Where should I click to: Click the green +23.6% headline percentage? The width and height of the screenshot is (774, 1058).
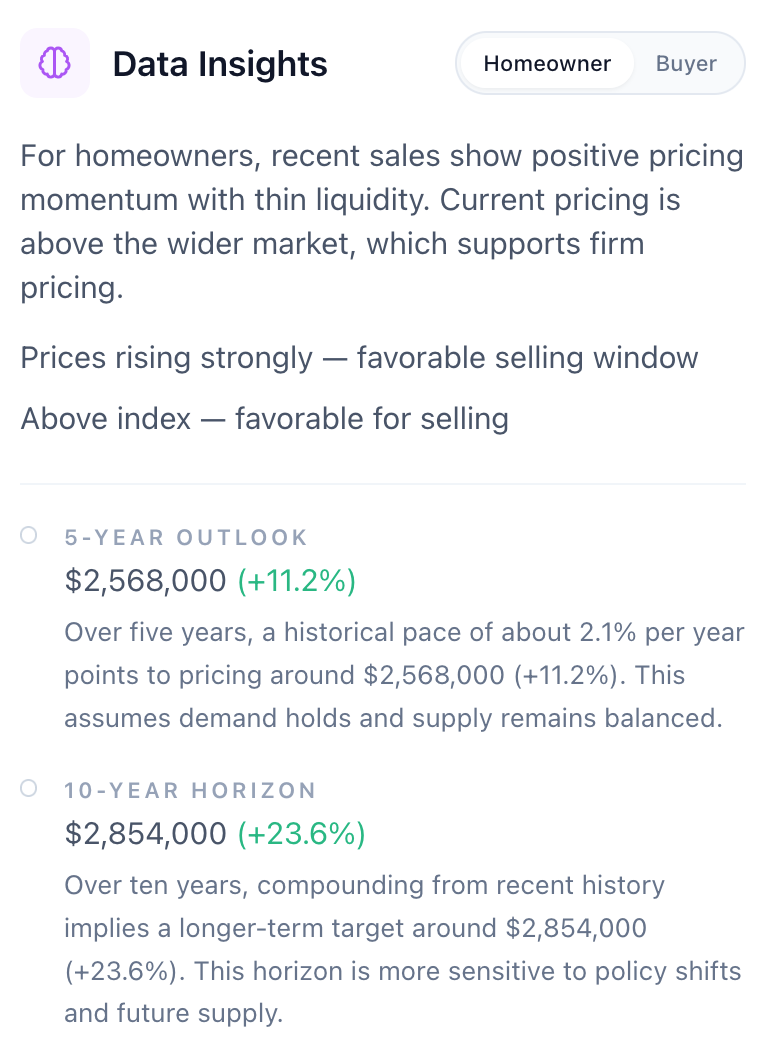301,834
